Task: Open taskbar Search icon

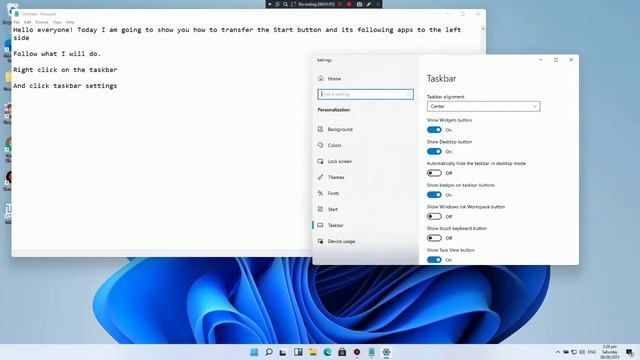Action: tap(269, 352)
